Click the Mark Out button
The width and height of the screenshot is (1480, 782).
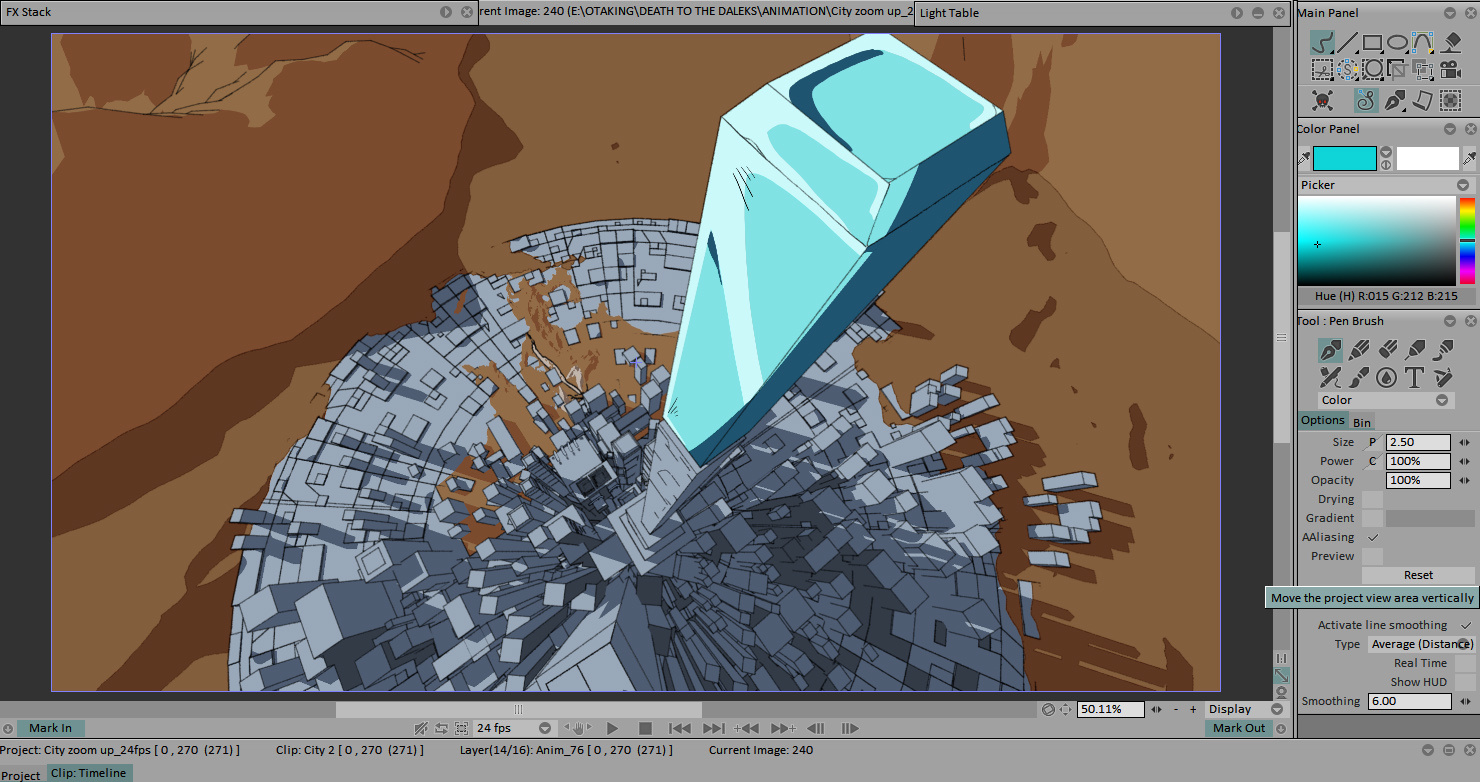[1239, 728]
